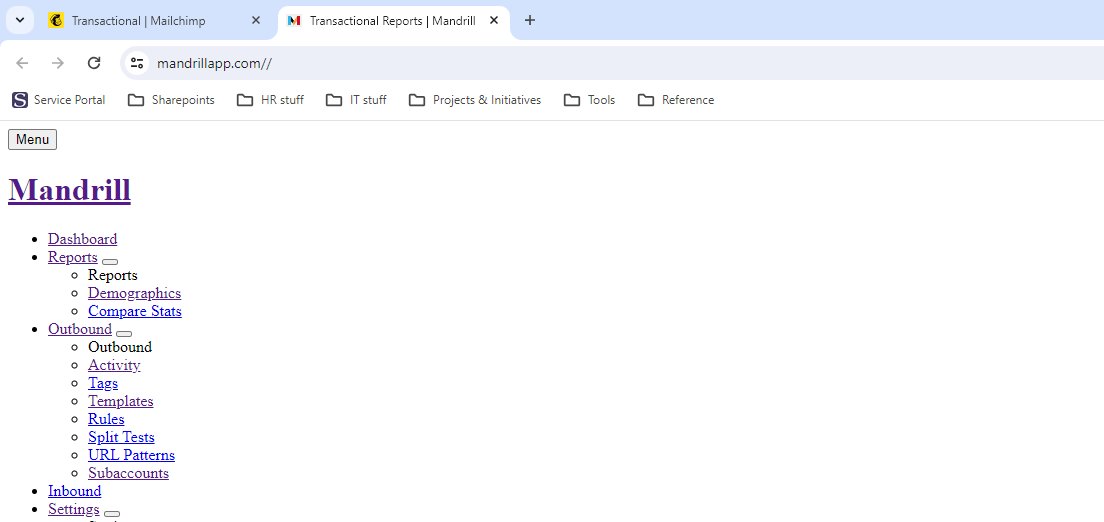Go to the Dashboard link
The image size is (1104, 522).
click(x=82, y=239)
